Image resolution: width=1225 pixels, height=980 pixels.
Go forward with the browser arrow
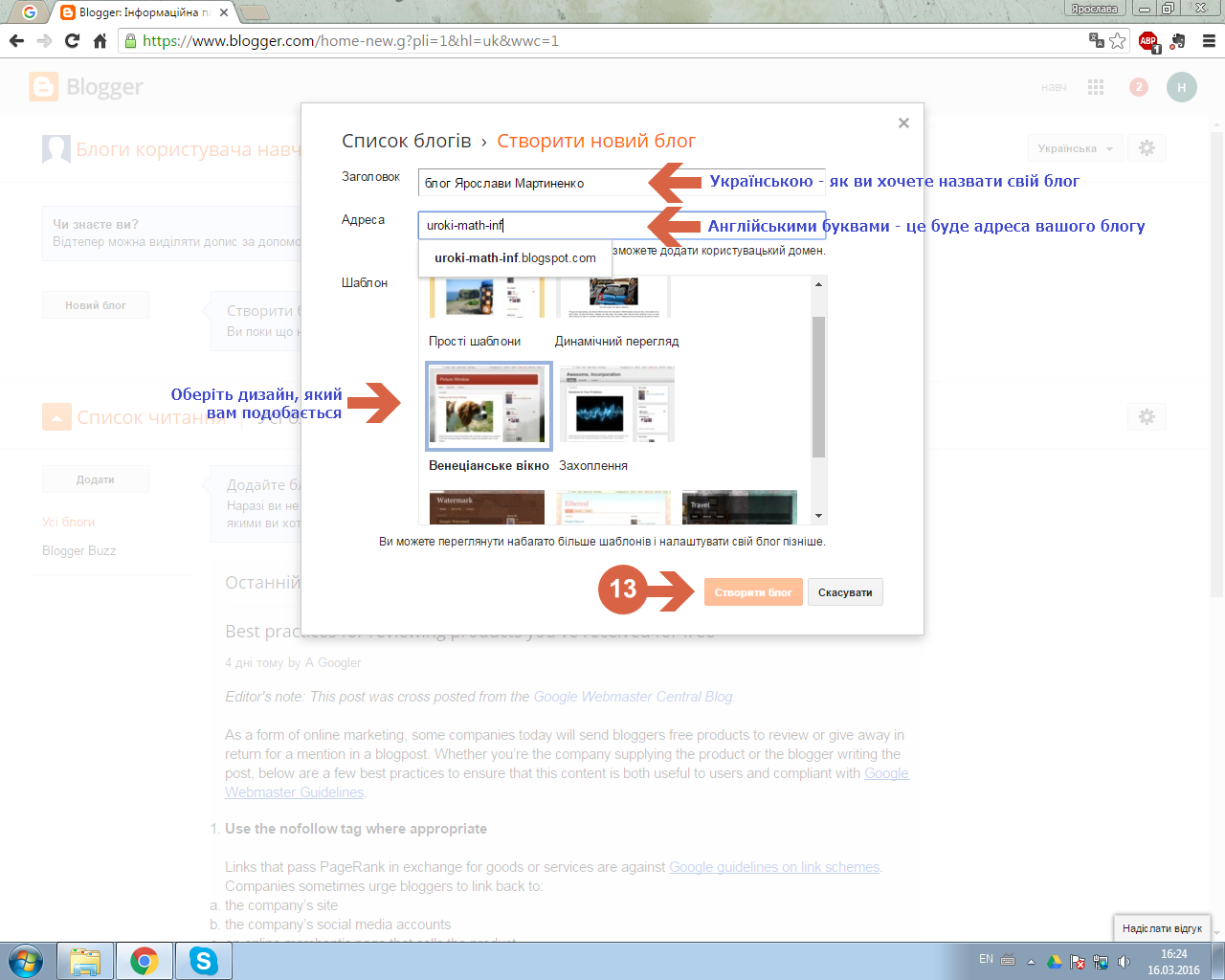[x=44, y=41]
